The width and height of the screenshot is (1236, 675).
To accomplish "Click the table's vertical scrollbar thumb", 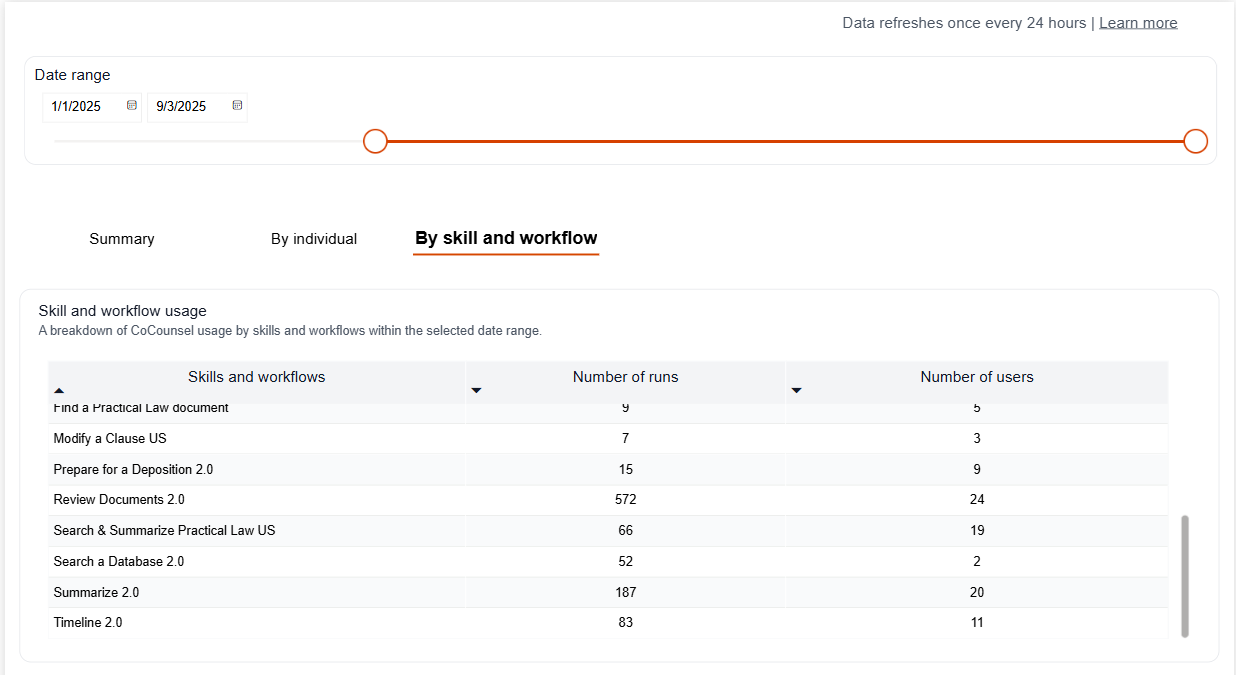I will [x=1185, y=575].
